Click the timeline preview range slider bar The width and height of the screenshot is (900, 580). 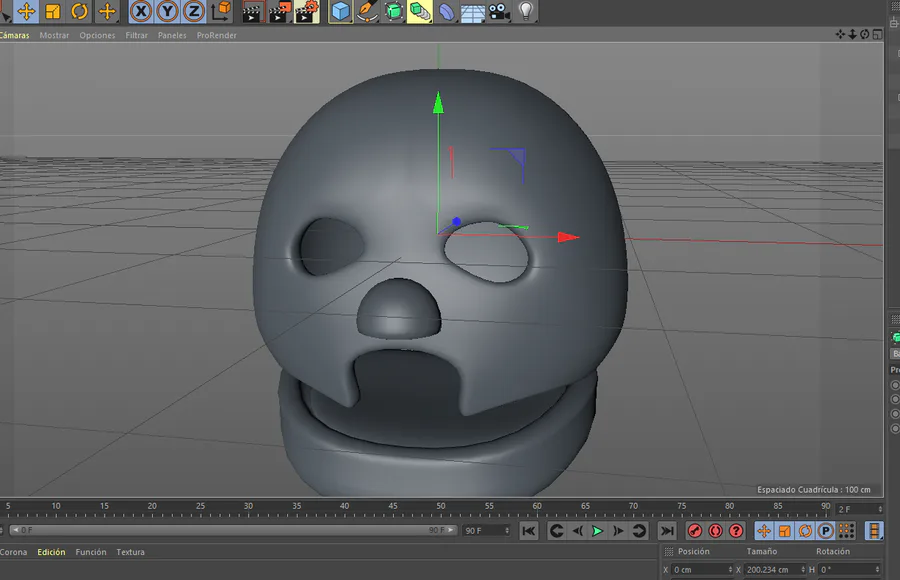point(230,530)
